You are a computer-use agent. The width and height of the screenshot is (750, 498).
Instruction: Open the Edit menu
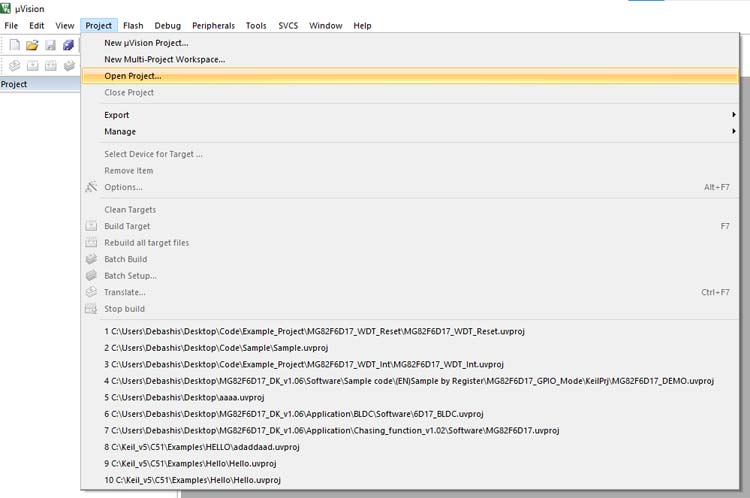coord(36,26)
